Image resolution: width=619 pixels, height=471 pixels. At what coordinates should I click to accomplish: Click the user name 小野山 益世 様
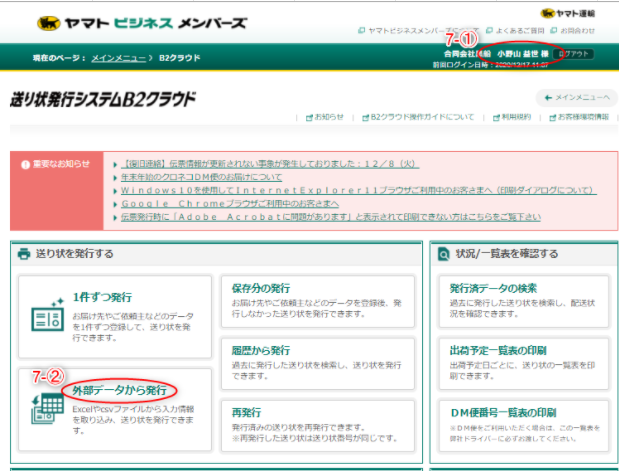[x=523, y=54]
